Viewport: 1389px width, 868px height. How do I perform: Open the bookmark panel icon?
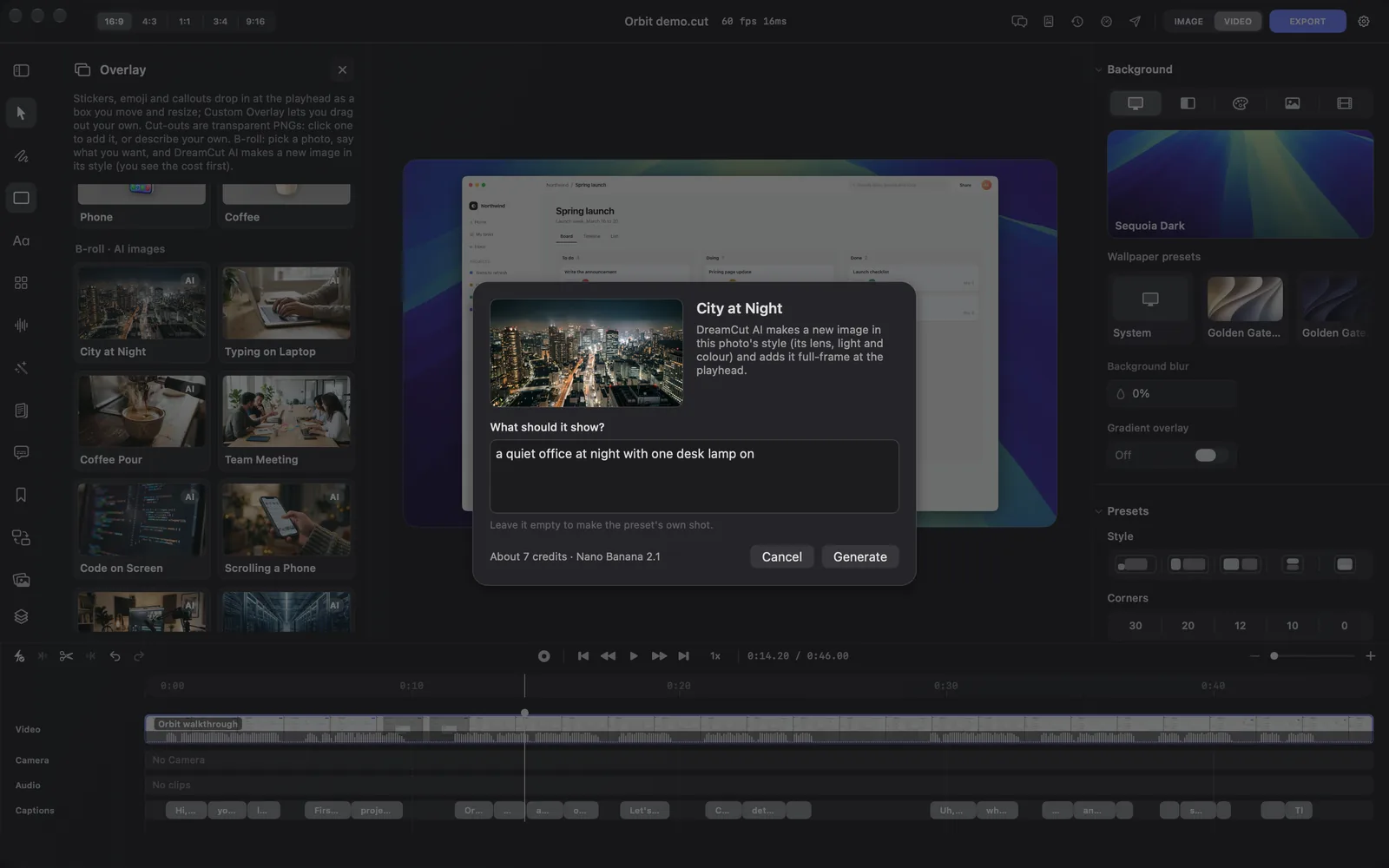pyautogui.click(x=21, y=495)
